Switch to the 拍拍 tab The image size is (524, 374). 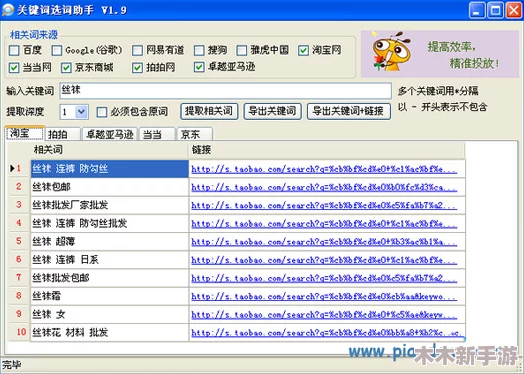(62, 134)
